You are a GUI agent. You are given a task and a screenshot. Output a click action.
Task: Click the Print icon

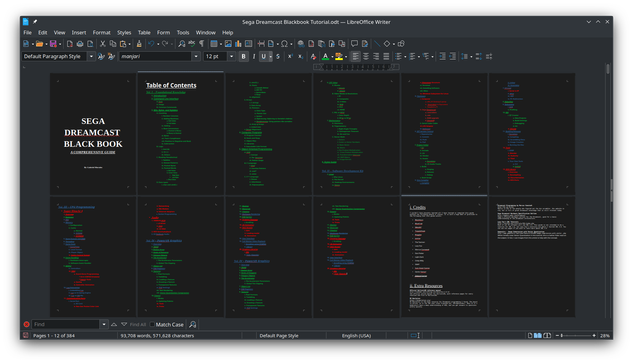(x=80, y=44)
